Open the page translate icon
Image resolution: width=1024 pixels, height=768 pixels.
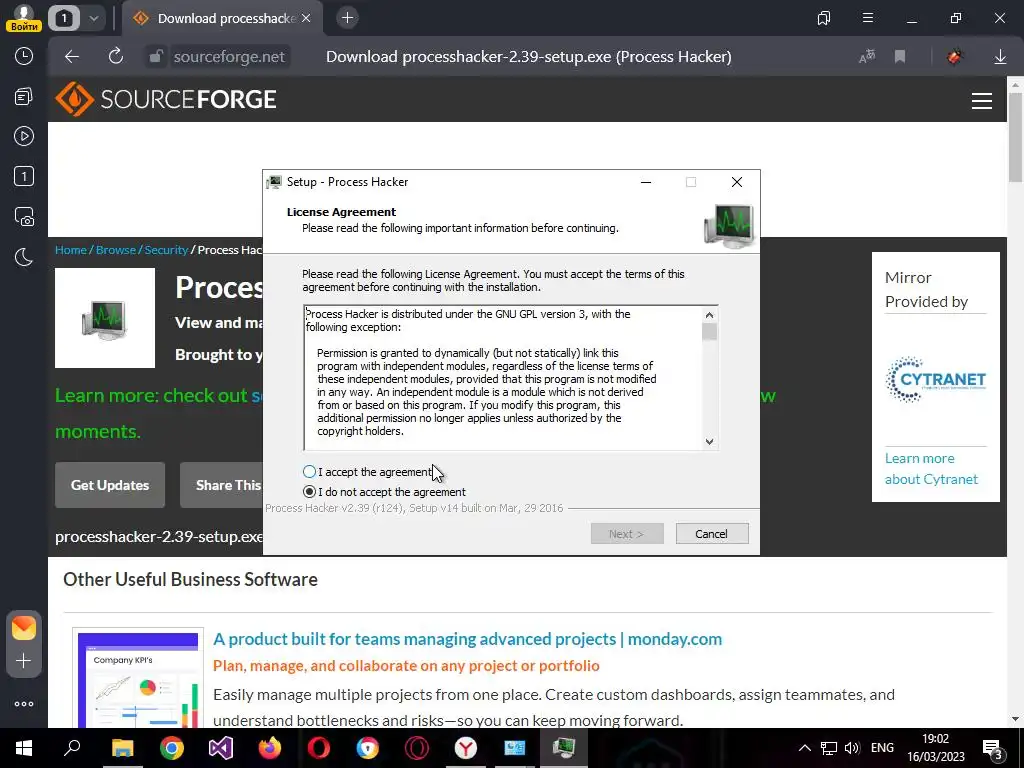click(x=867, y=57)
